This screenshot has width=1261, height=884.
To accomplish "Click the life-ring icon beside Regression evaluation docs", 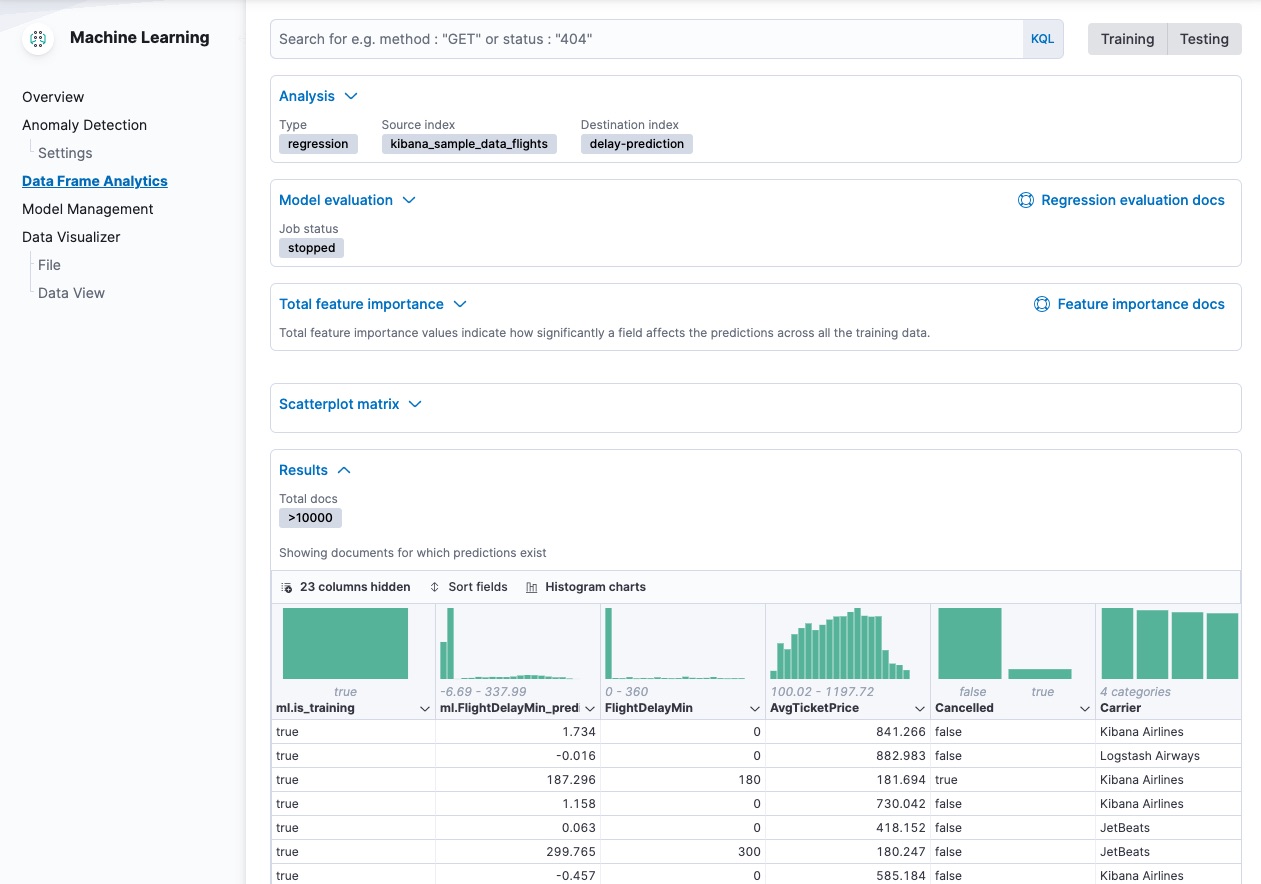I will click(x=1026, y=200).
